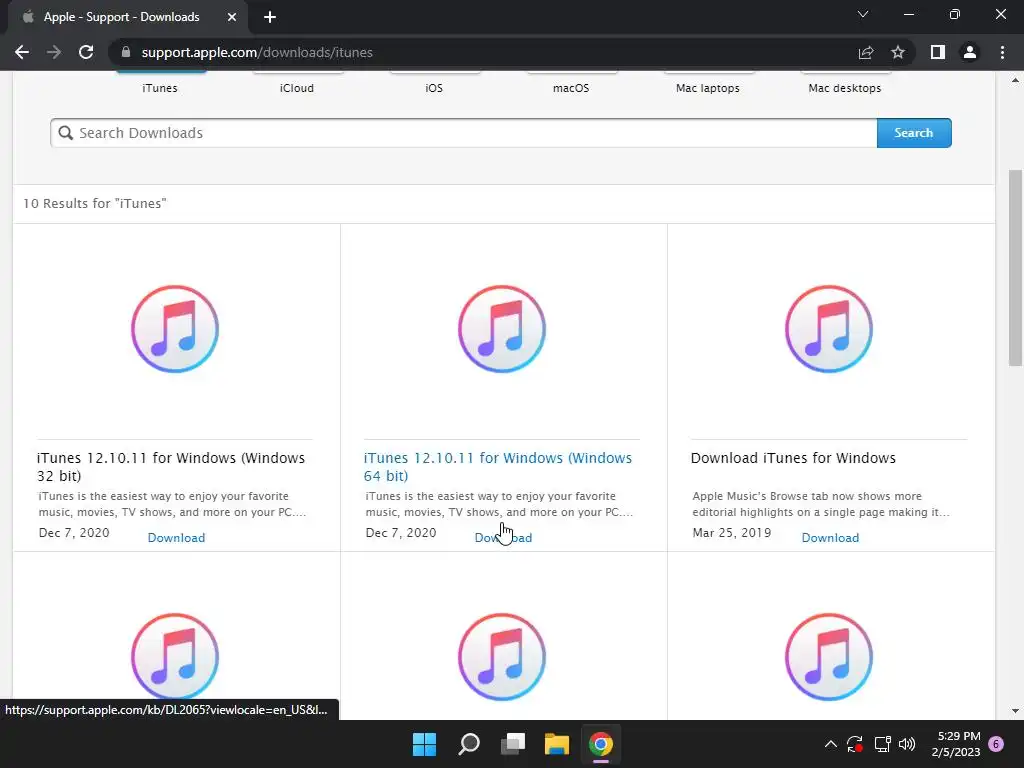Image resolution: width=1024 pixels, height=768 pixels.
Task: Click last iTunes icon in second row
Action: [x=829, y=657]
